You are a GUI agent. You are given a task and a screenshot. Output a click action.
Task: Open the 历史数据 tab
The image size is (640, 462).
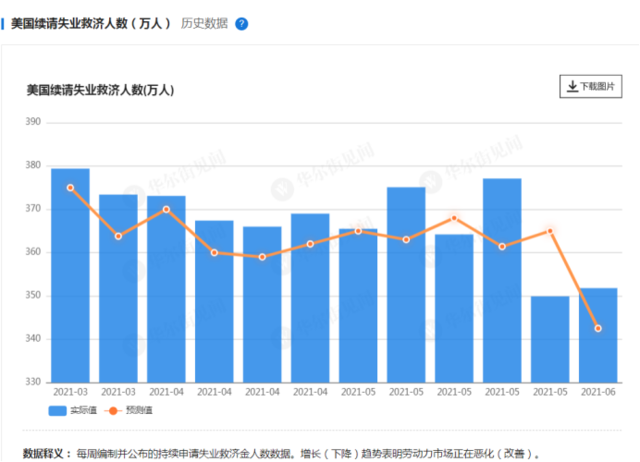tap(204, 24)
